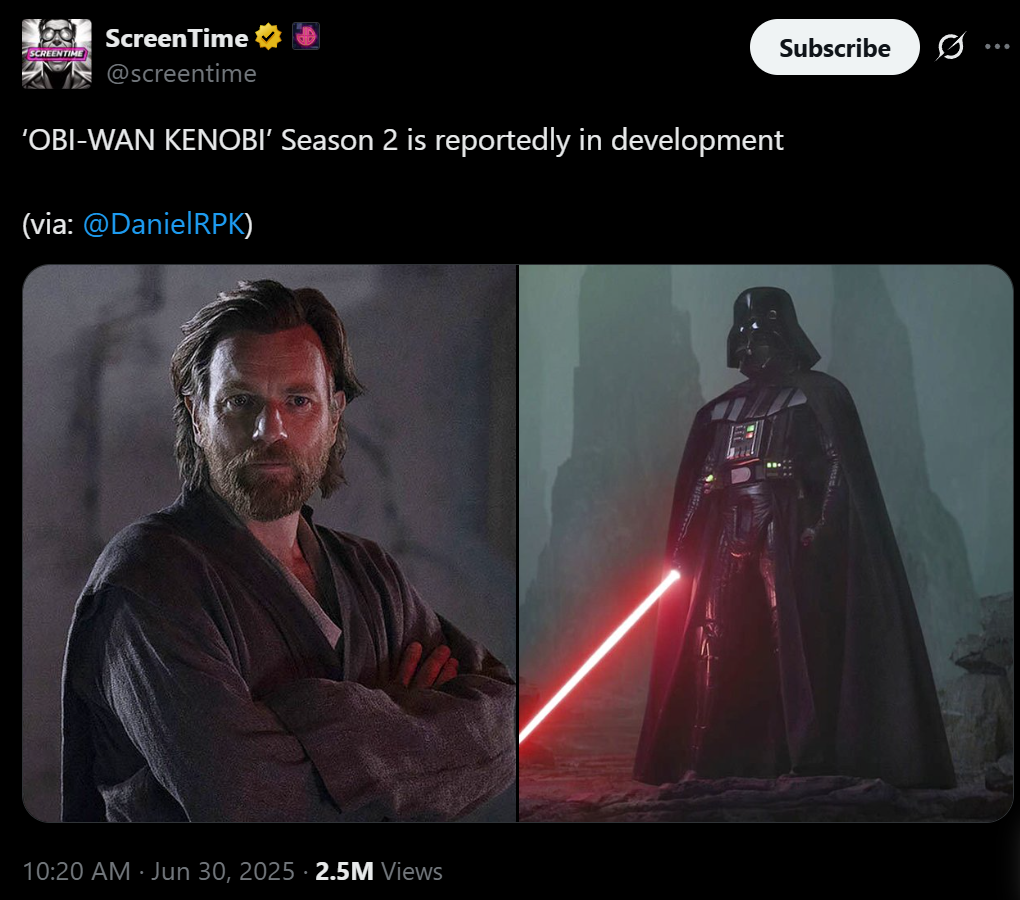Image resolution: width=1020 pixels, height=900 pixels.
Task: Open the ScreenTime profile avatar
Action: [57, 54]
